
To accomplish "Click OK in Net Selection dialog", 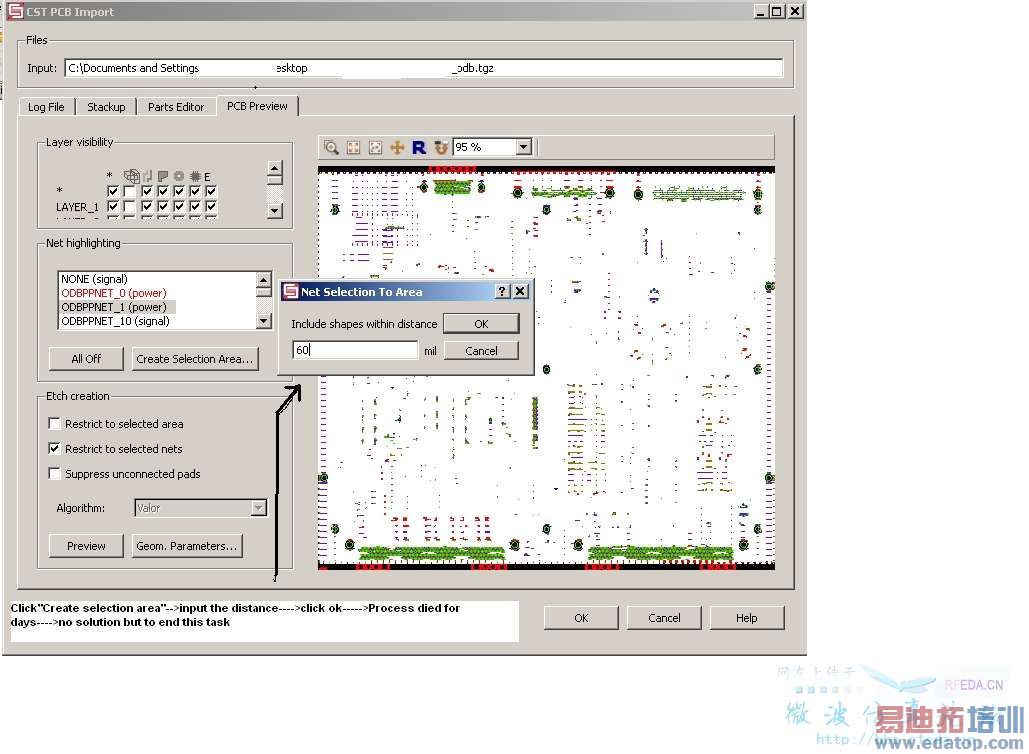I will pos(481,324).
